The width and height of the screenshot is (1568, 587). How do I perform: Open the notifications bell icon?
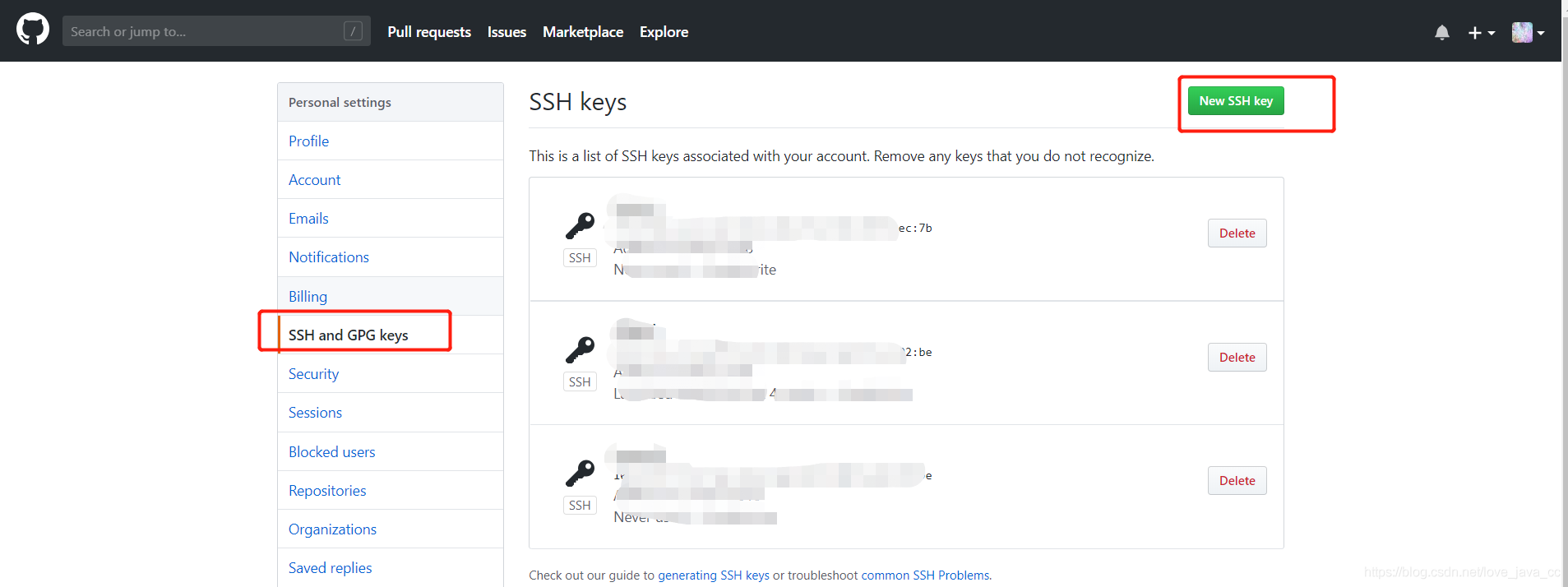[1441, 32]
